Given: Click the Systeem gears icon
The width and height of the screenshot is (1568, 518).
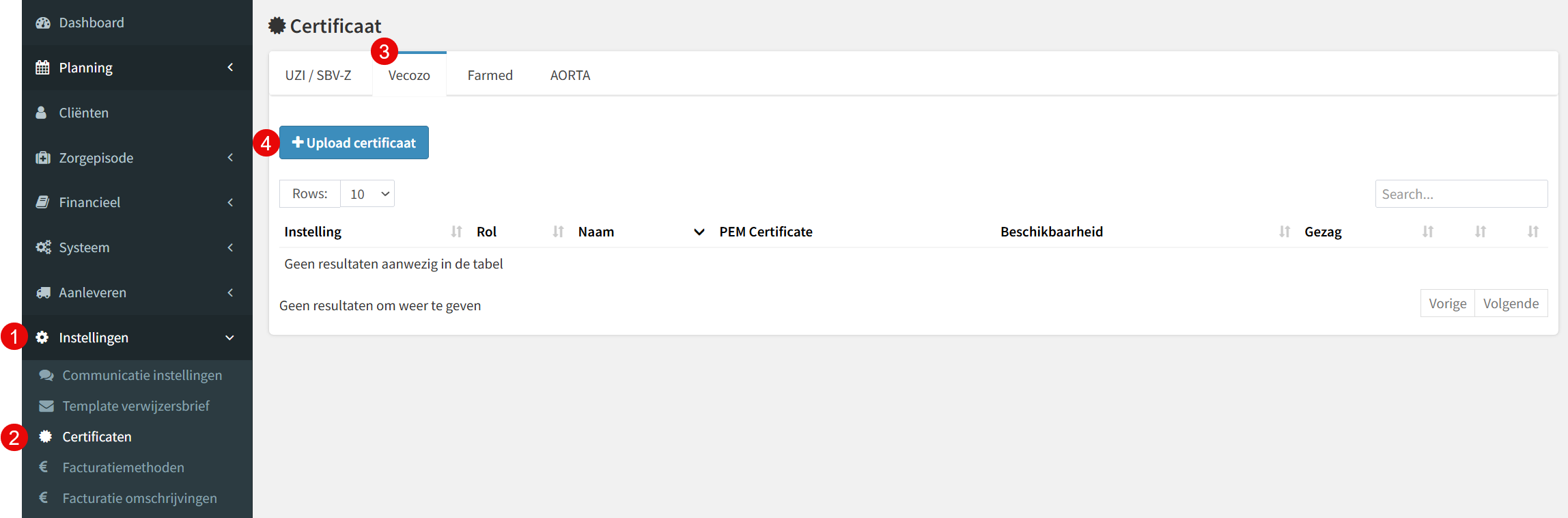Looking at the screenshot, I should (43, 247).
